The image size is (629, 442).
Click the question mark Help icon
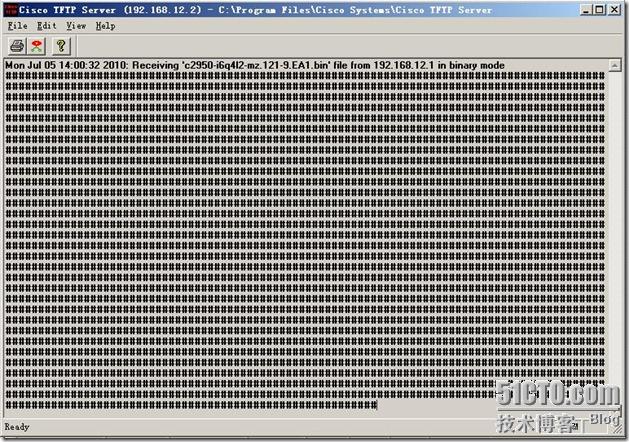click(61, 46)
